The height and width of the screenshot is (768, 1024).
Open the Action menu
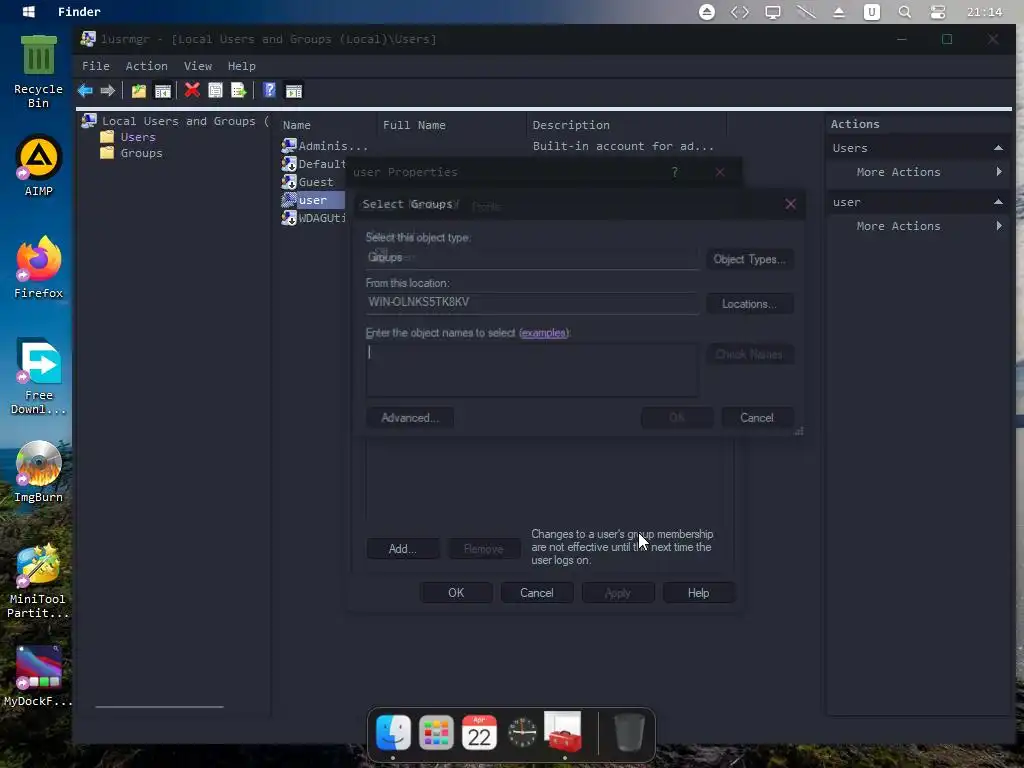(x=146, y=66)
